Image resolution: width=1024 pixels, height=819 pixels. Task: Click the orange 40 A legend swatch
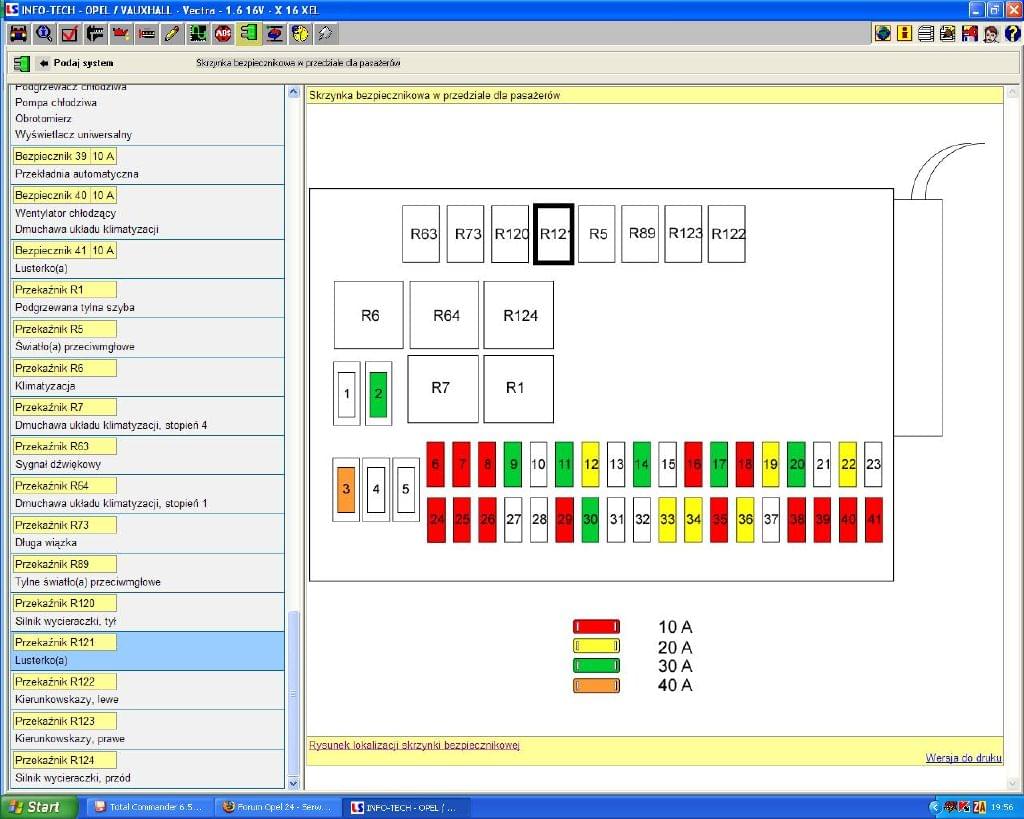coord(596,686)
